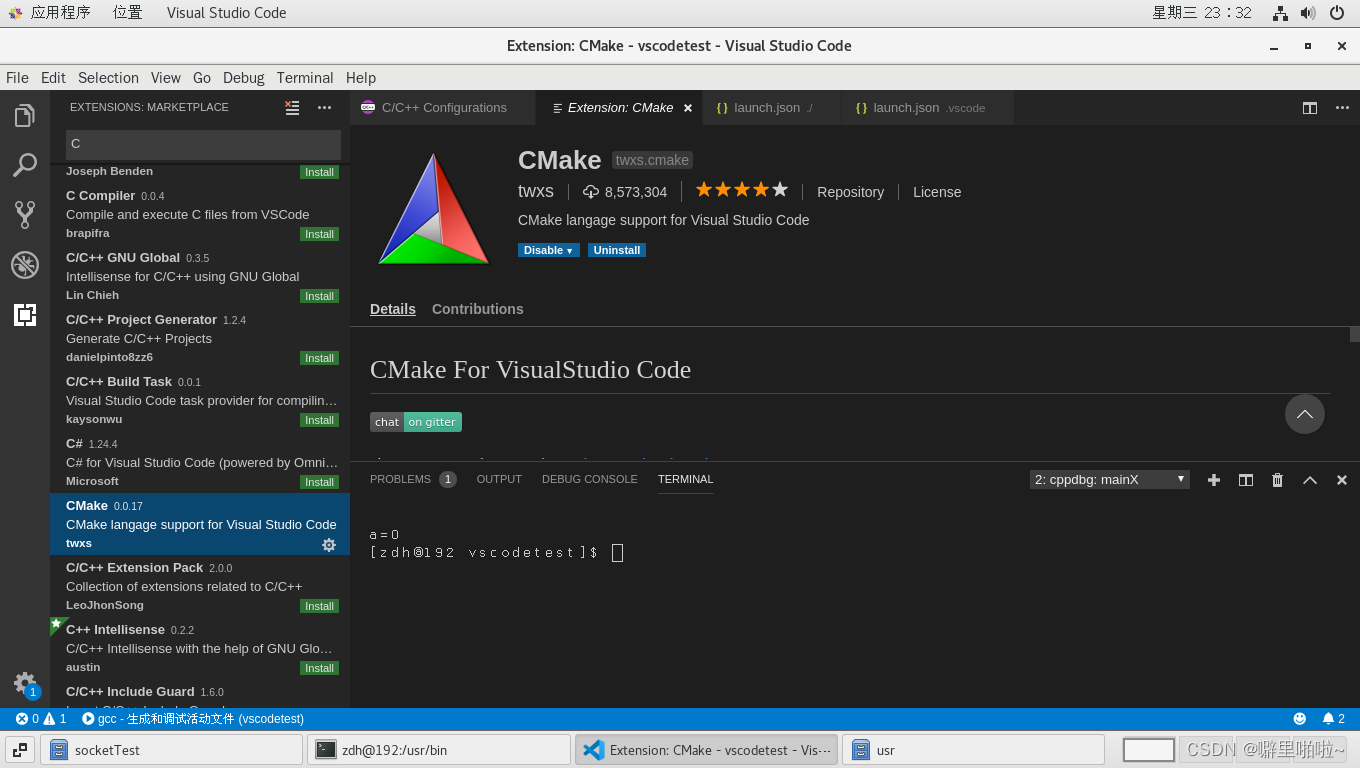The width and height of the screenshot is (1360, 768).
Task: Open the Disable dropdown for CMake
Action: pos(548,250)
